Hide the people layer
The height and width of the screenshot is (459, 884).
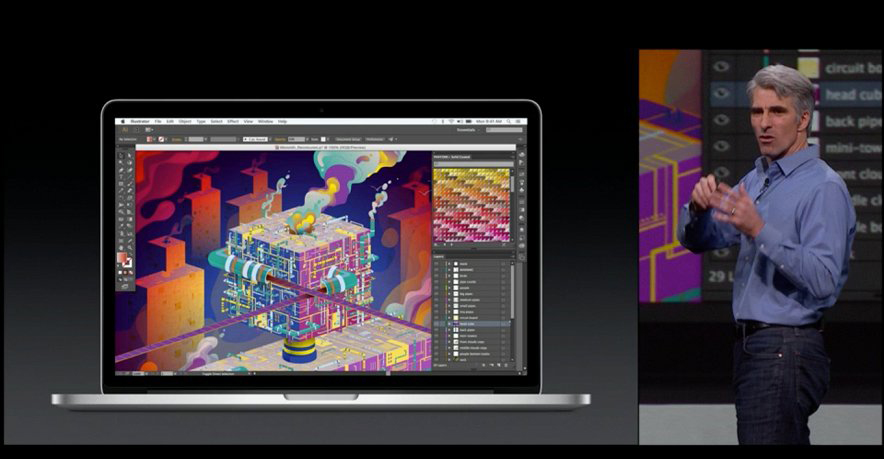pyautogui.click(x=436, y=288)
